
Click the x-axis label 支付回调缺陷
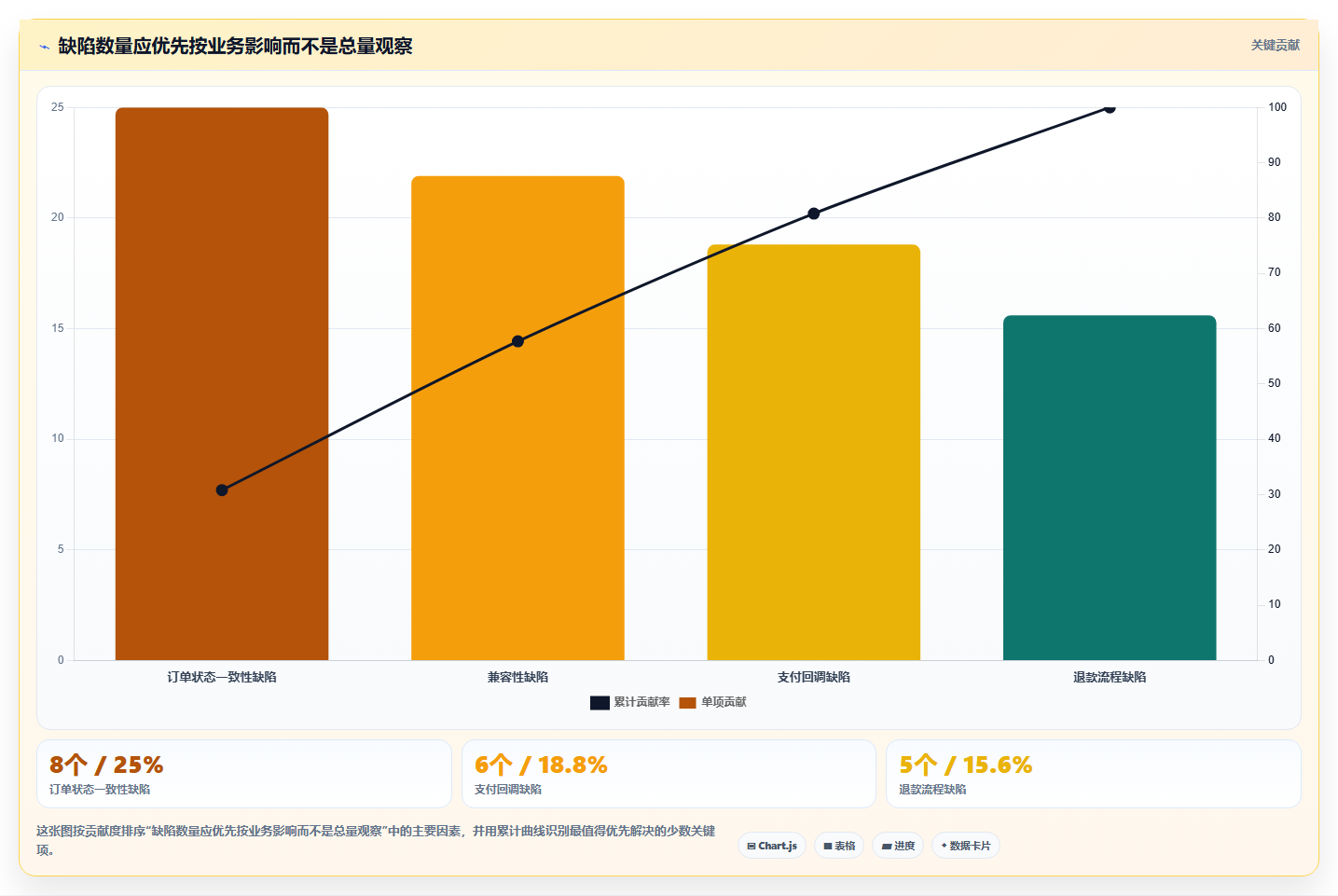click(814, 677)
